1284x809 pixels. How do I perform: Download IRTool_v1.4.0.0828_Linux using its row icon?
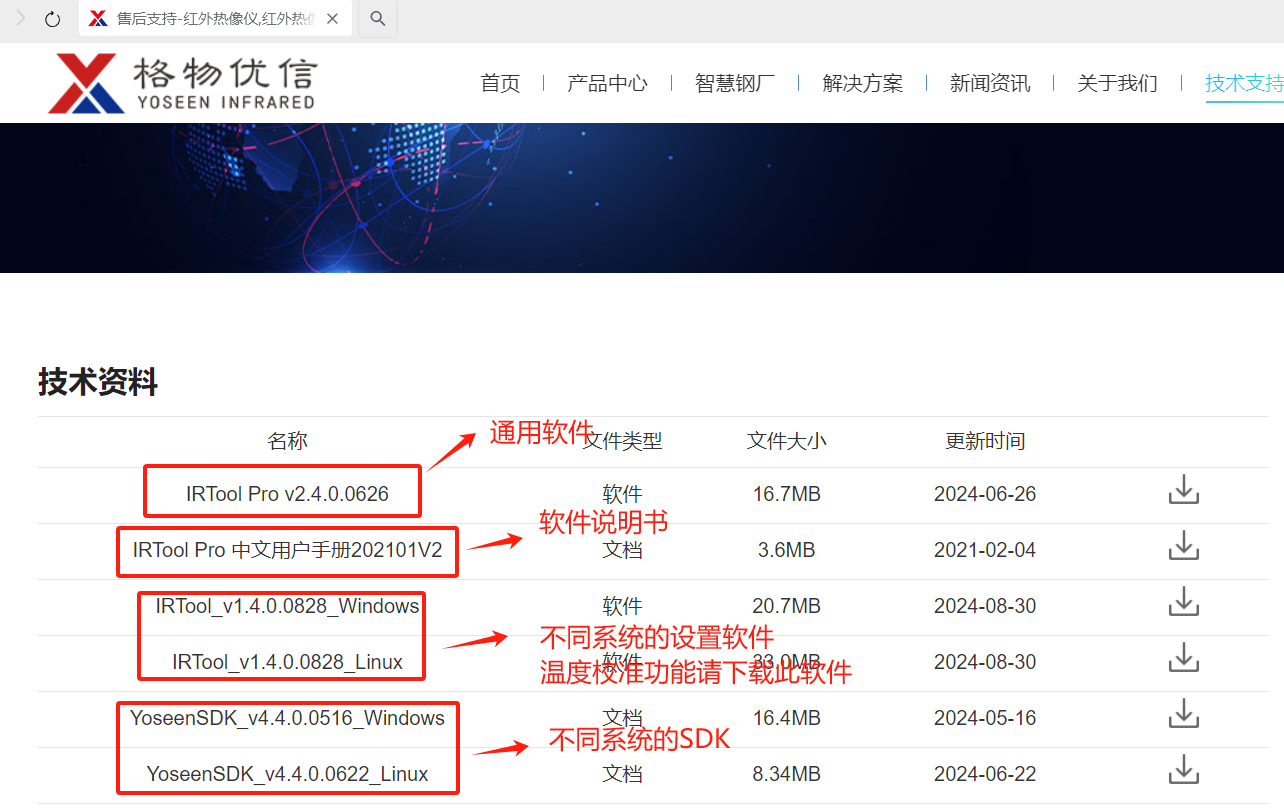pyautogui.click(x=1183, y=658)
